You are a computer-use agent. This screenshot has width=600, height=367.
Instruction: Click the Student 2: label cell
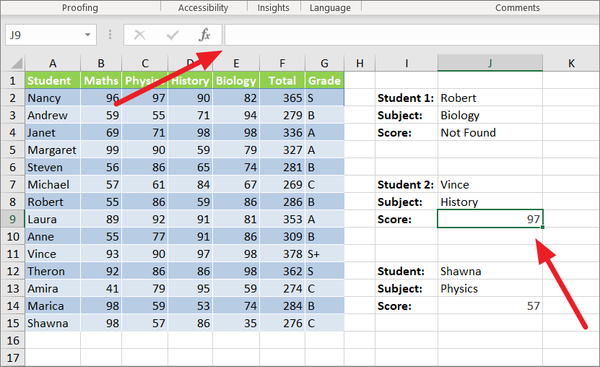pyautogui.click(x=406, y=185)
